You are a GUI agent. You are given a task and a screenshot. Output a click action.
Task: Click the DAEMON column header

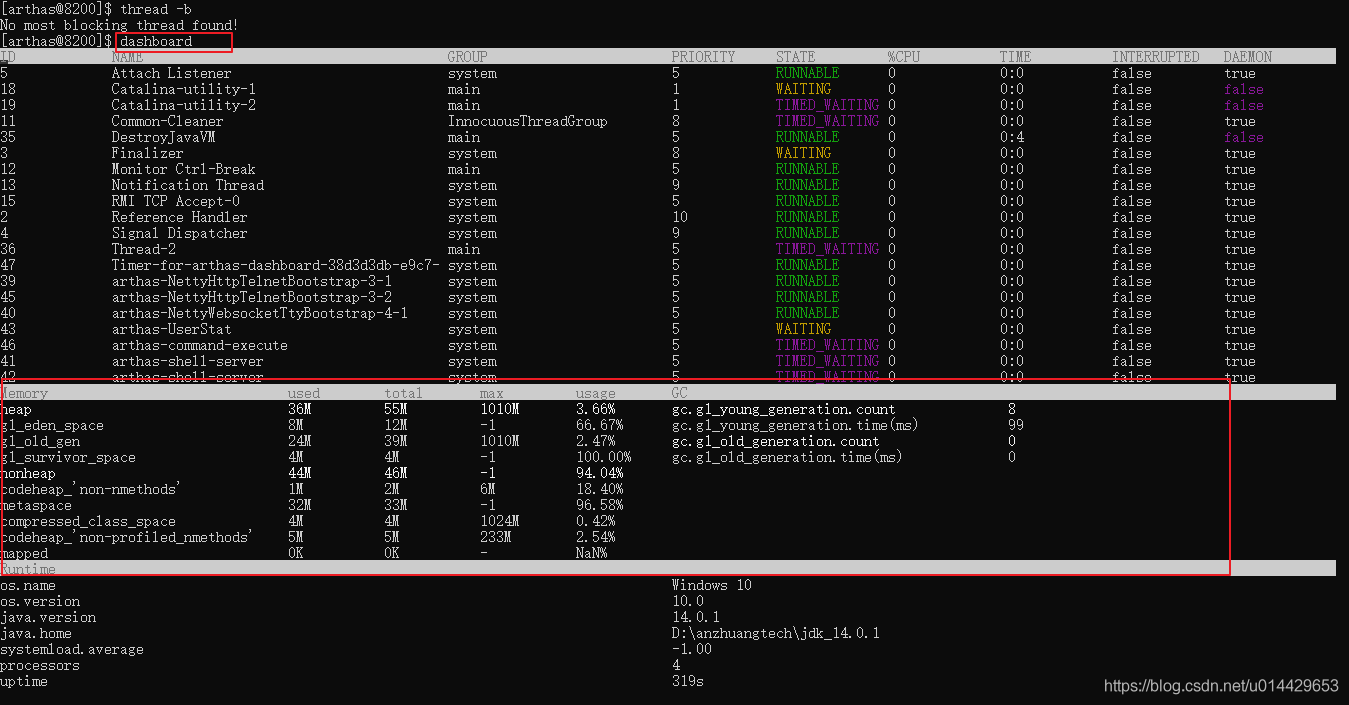(x=1247, y=57)
